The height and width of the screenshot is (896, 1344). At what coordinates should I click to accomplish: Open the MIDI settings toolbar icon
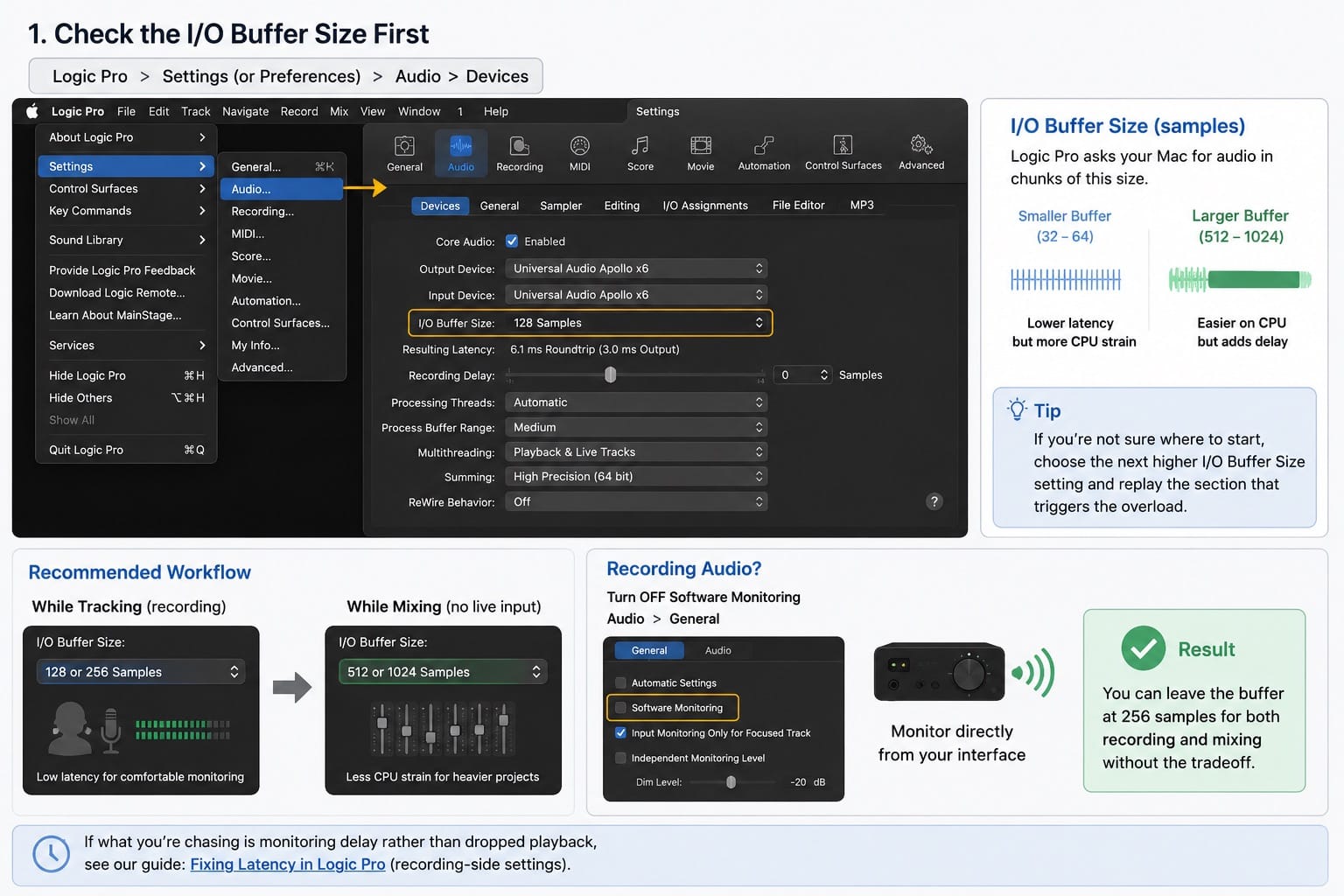pos(579,153)
